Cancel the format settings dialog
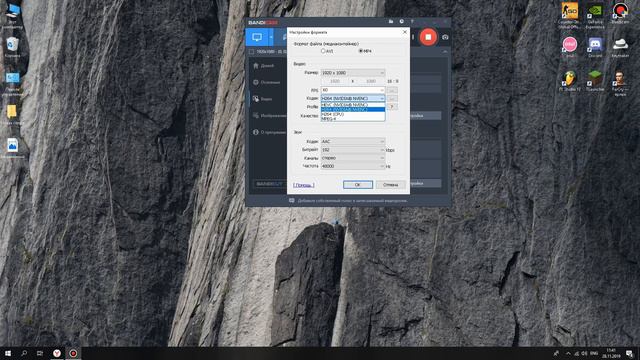 tap(390, 185)
